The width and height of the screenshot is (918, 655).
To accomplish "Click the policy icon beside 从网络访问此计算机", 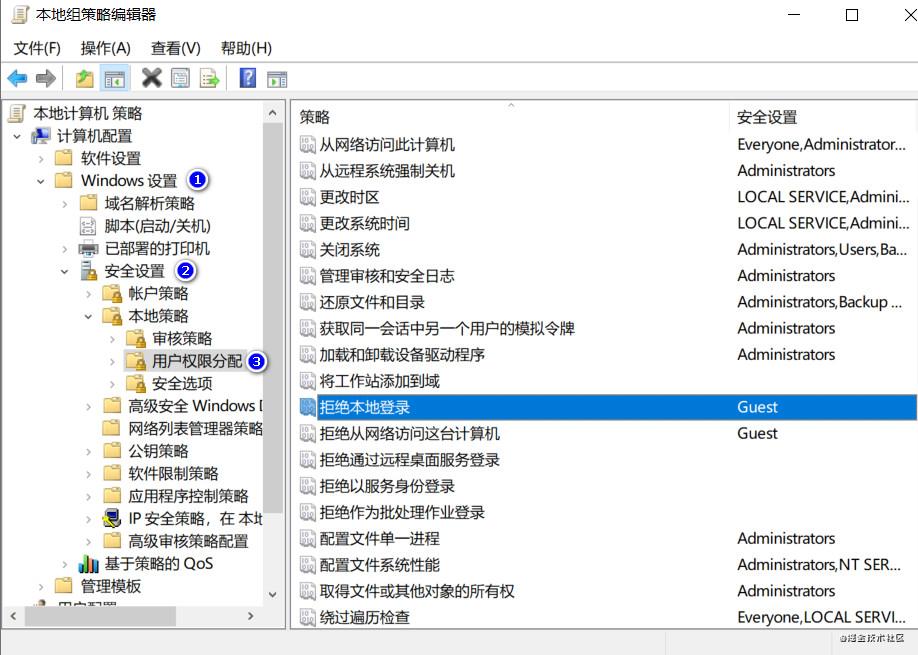I will click(308, 144).
